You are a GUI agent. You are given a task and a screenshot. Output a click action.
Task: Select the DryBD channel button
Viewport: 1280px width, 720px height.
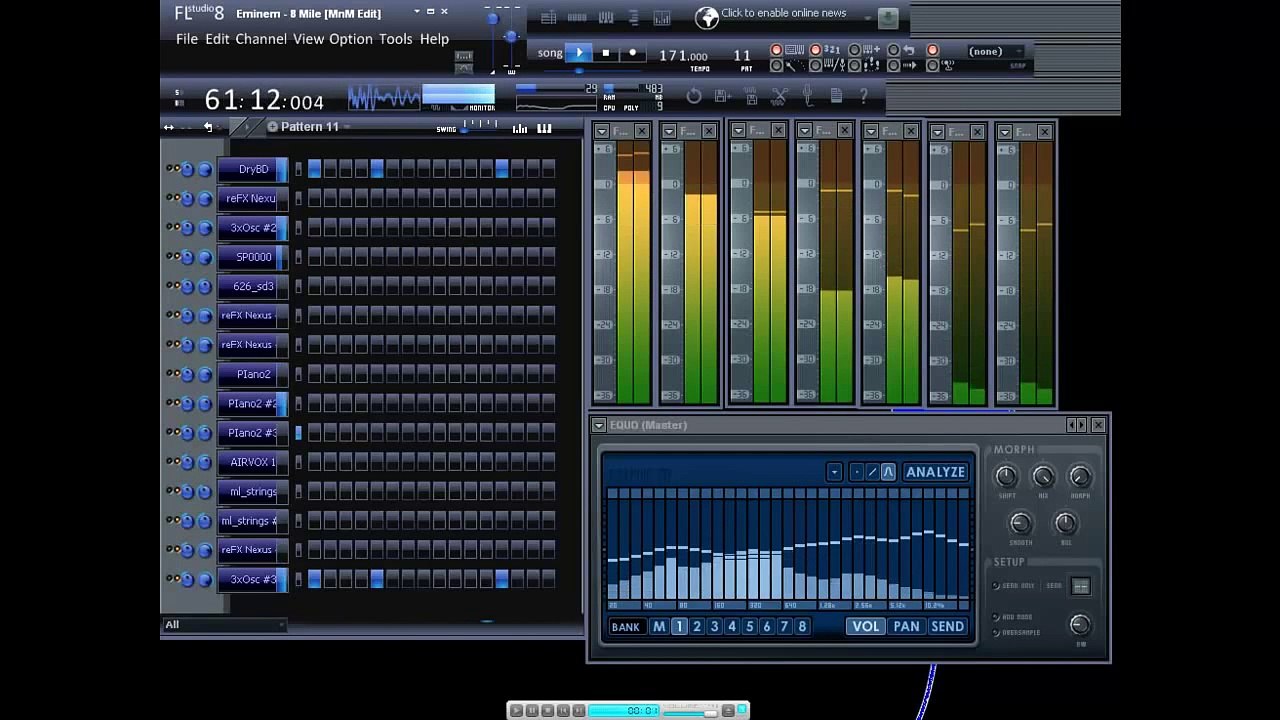tap(253, 170)
